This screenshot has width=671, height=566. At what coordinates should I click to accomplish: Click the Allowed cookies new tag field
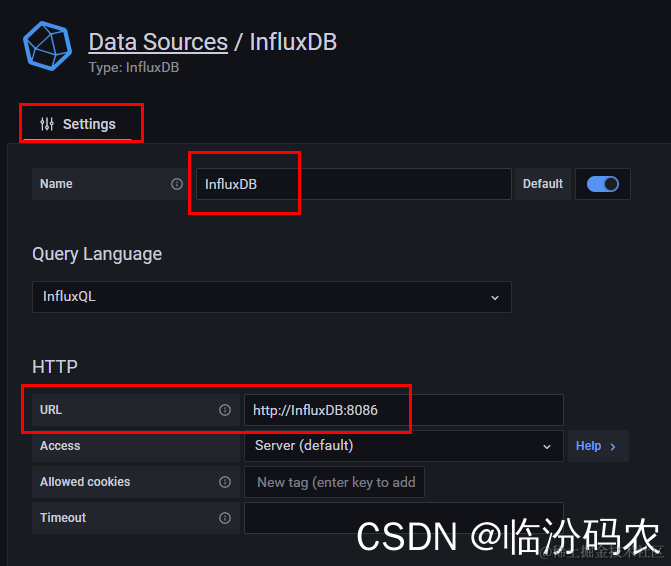click(334, 482)
